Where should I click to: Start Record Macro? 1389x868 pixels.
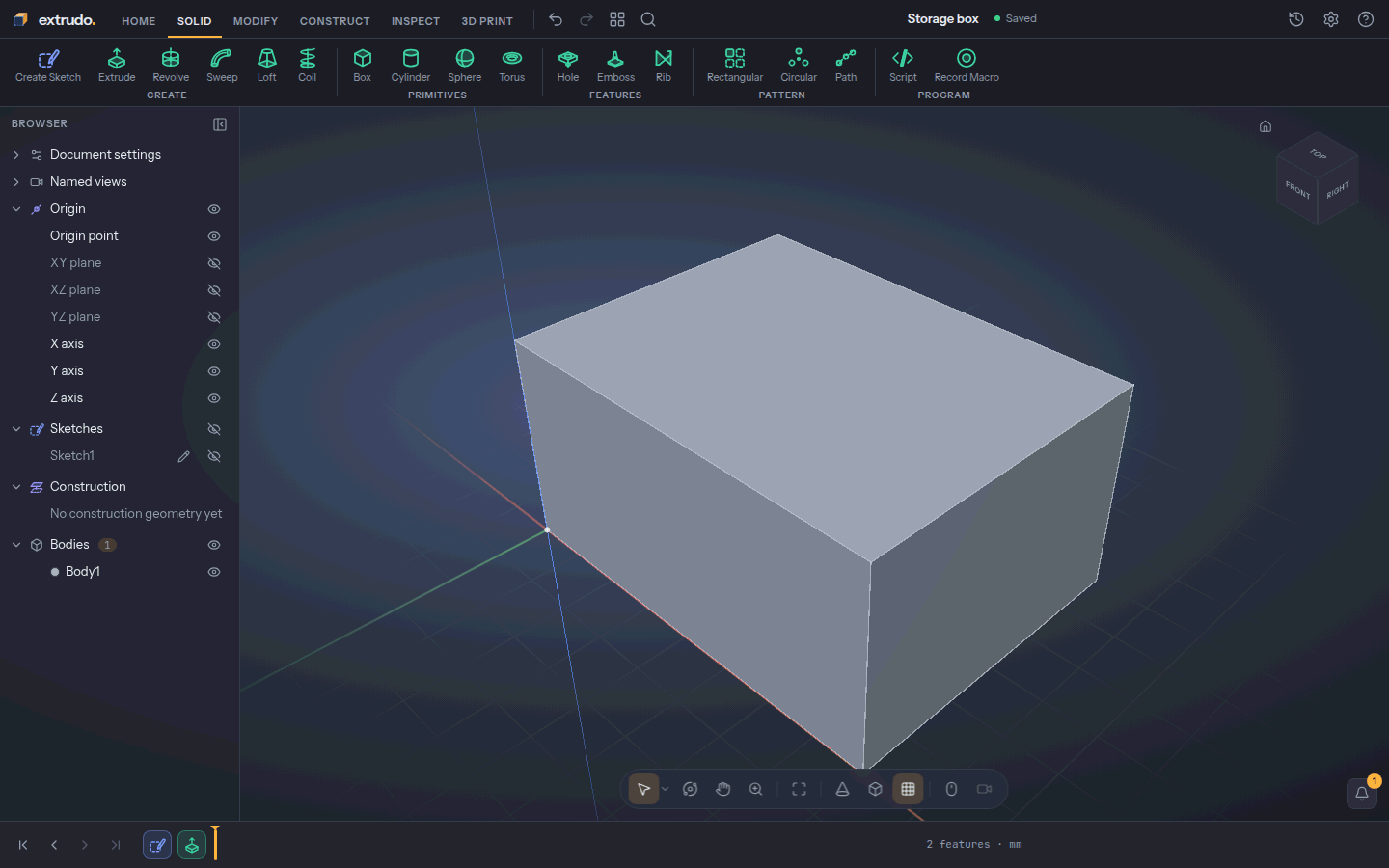click(967, 66)
